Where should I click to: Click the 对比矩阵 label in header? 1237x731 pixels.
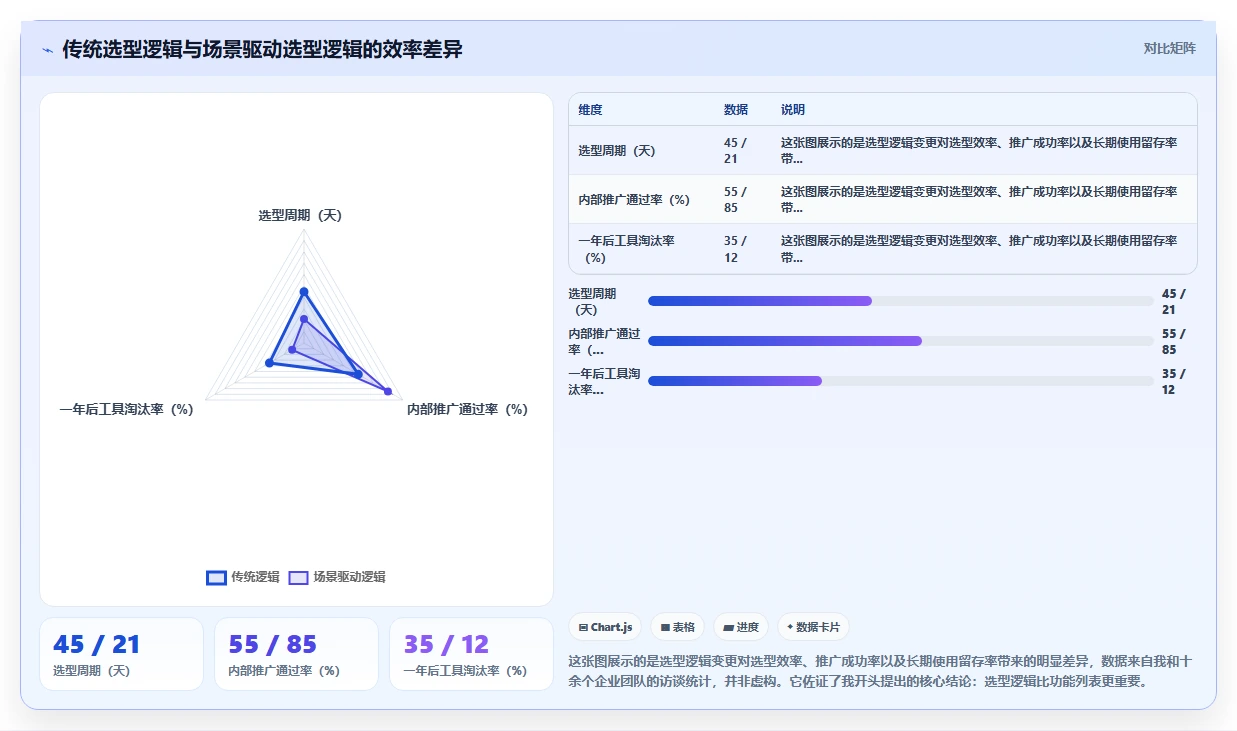click(1169, 48)
